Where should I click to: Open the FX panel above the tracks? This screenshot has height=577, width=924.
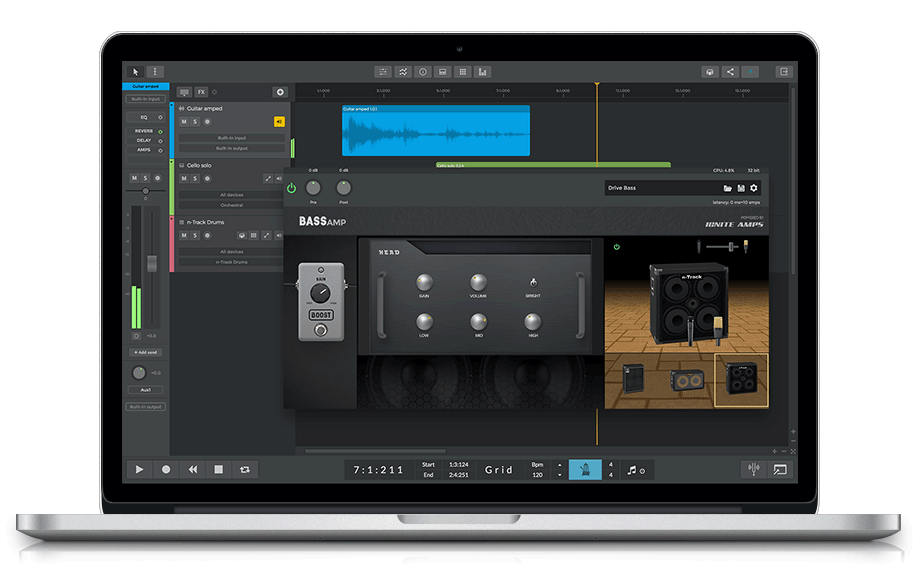200,91
